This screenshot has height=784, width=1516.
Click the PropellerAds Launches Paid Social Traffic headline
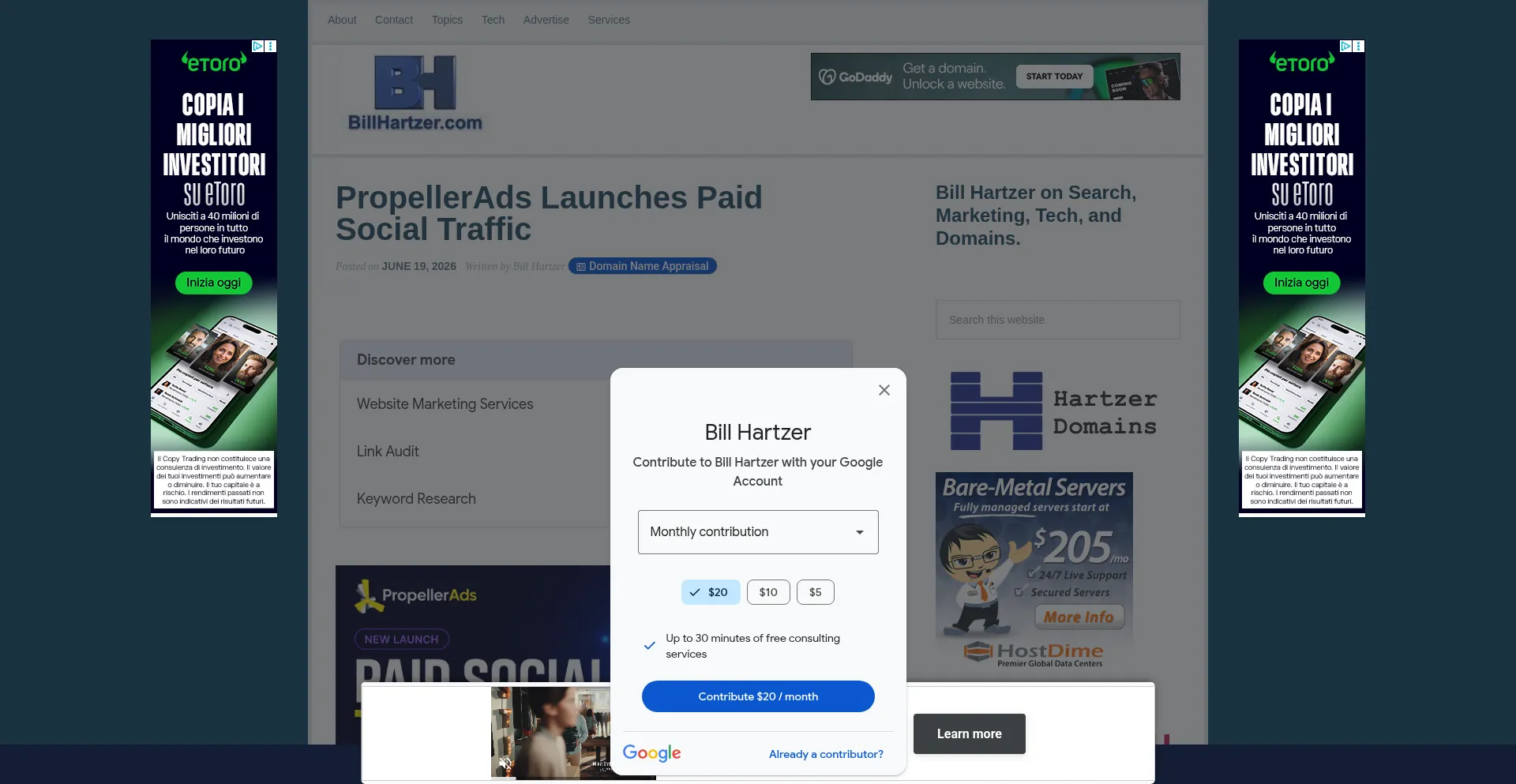549,213
